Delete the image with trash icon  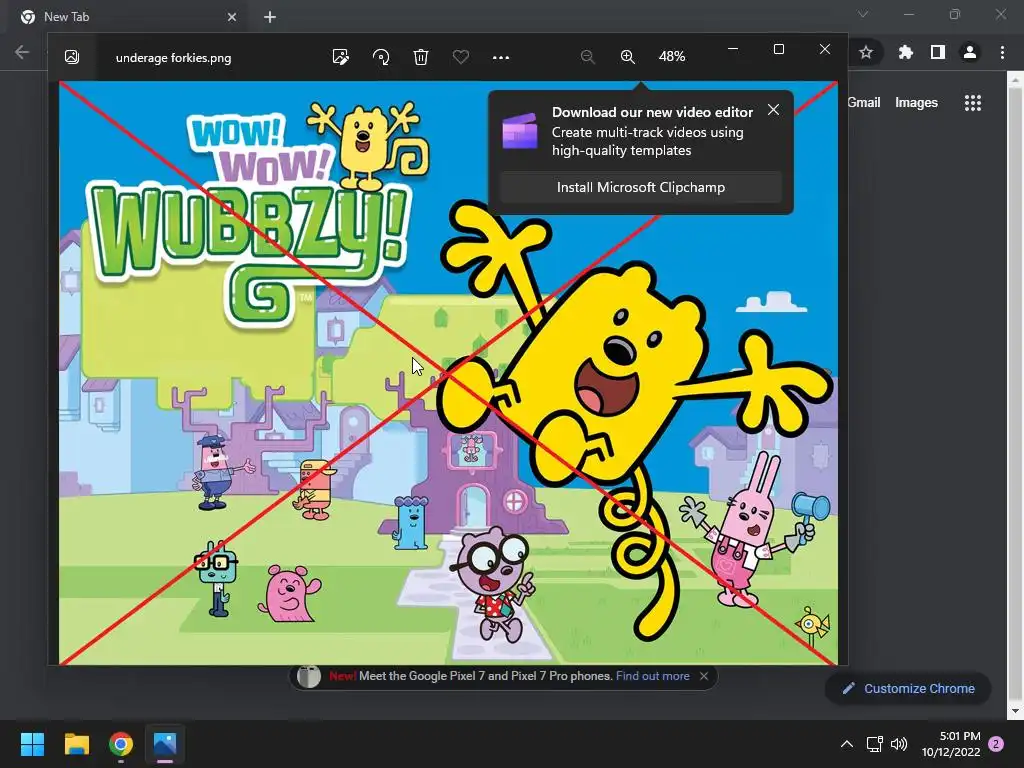tap(421, 57)
